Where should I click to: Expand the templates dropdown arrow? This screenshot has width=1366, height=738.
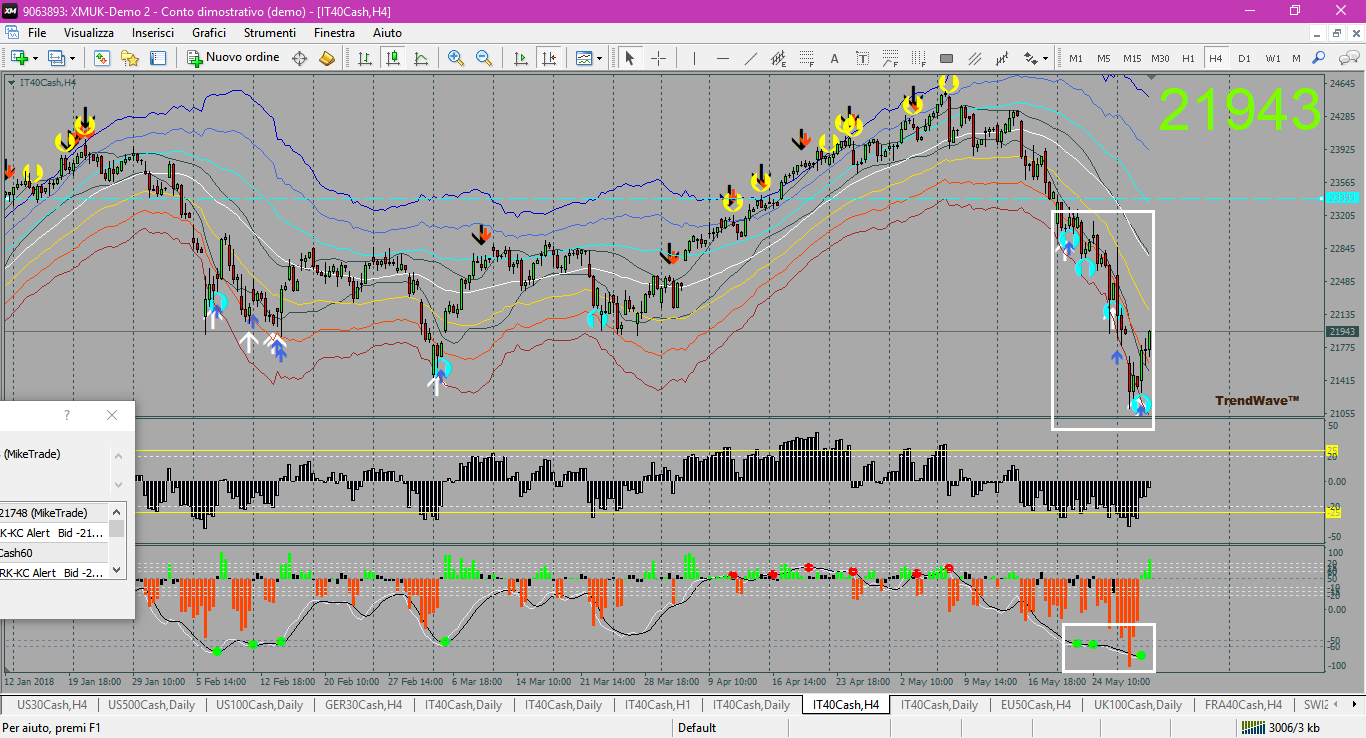click(599, 58)
